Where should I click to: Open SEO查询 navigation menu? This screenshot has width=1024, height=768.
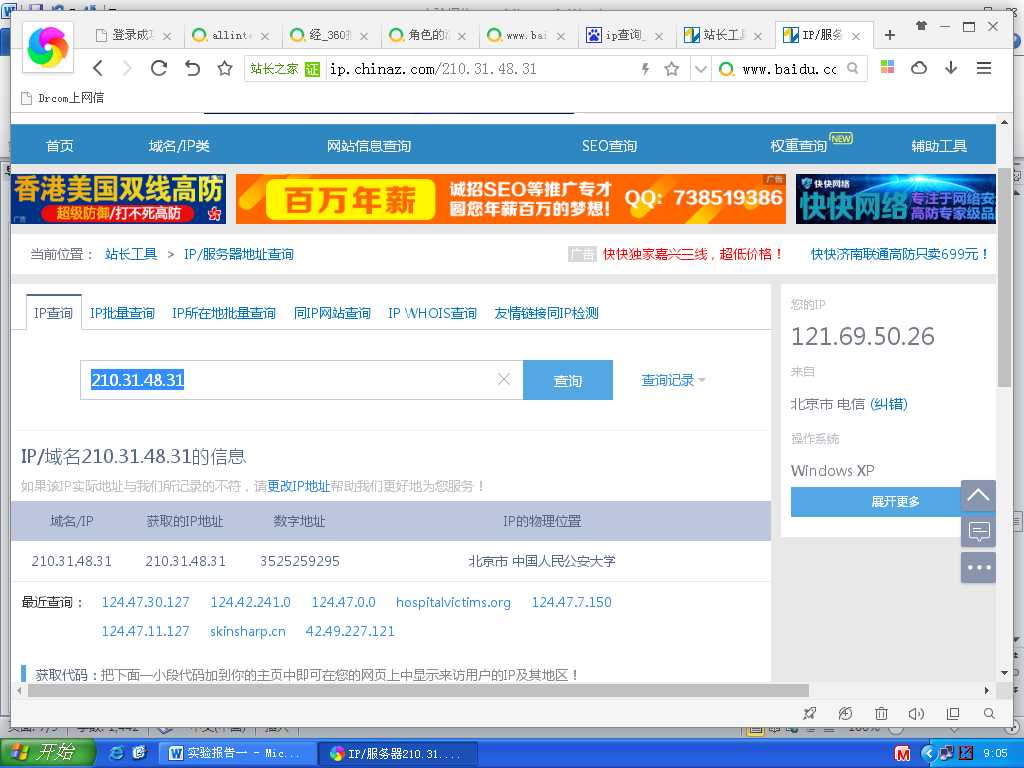pyautogui.click(x=609, y=146)
